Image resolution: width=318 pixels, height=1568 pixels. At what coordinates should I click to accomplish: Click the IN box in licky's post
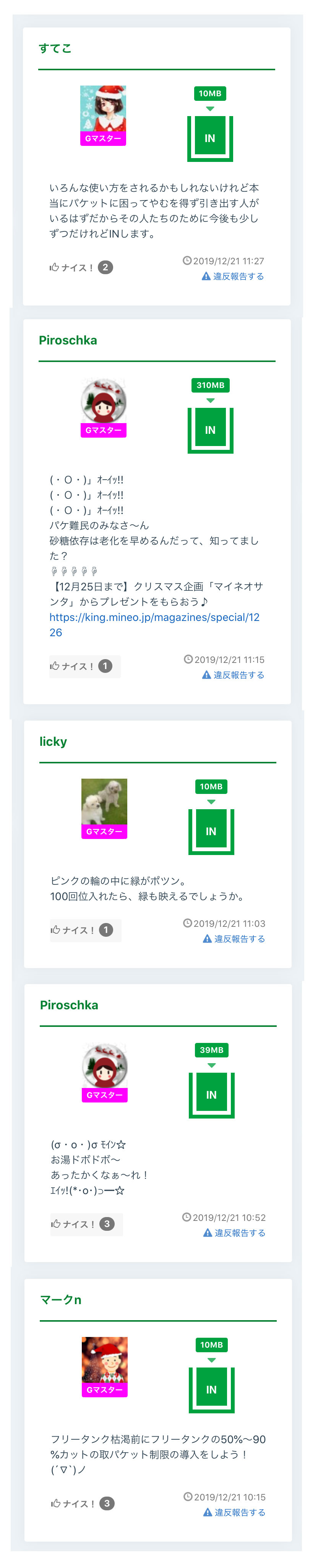[211, 831]
